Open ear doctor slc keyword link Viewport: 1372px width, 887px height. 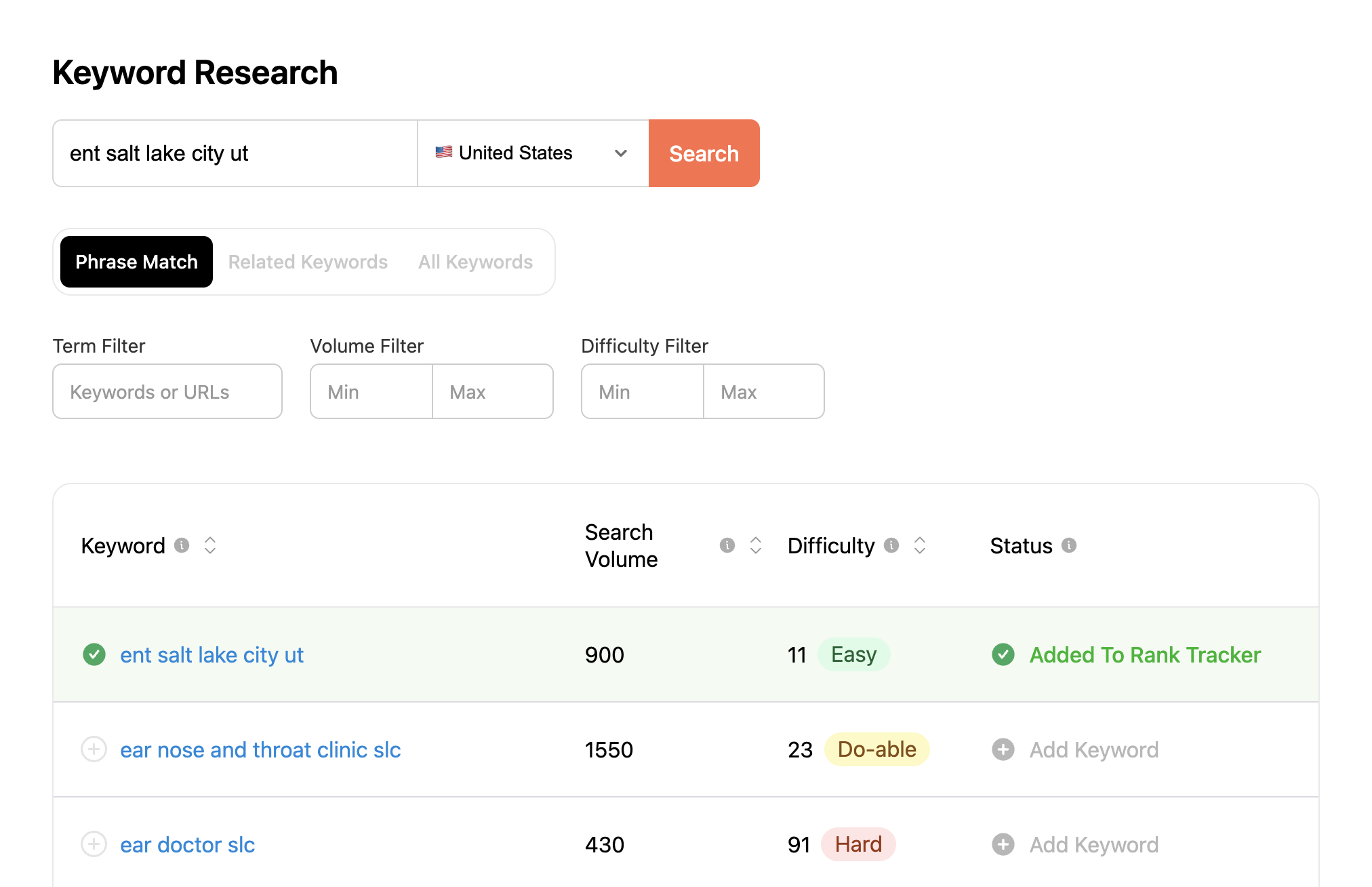(188, 845)
